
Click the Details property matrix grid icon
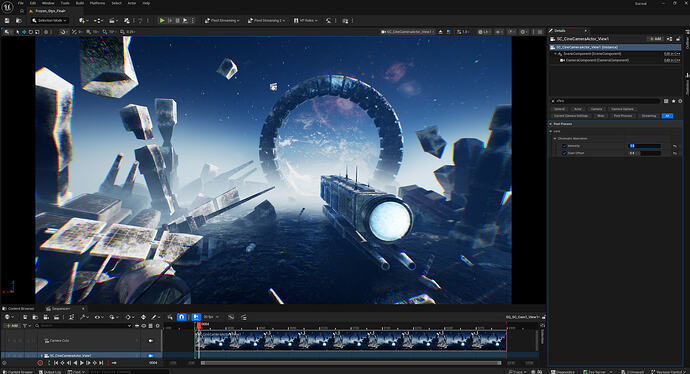coord(666,101)
